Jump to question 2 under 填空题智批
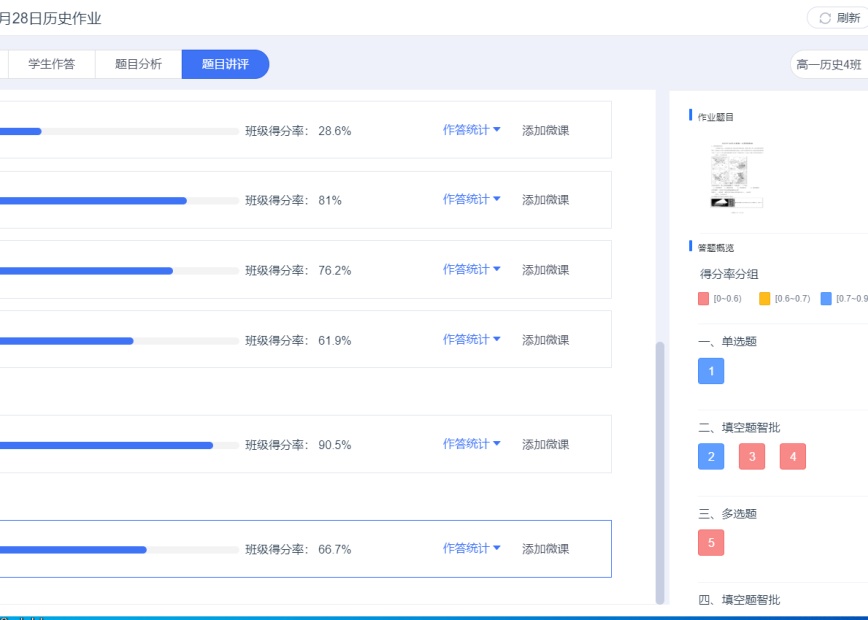The width and height of the screenshot is (868, 620). [711, 457]
